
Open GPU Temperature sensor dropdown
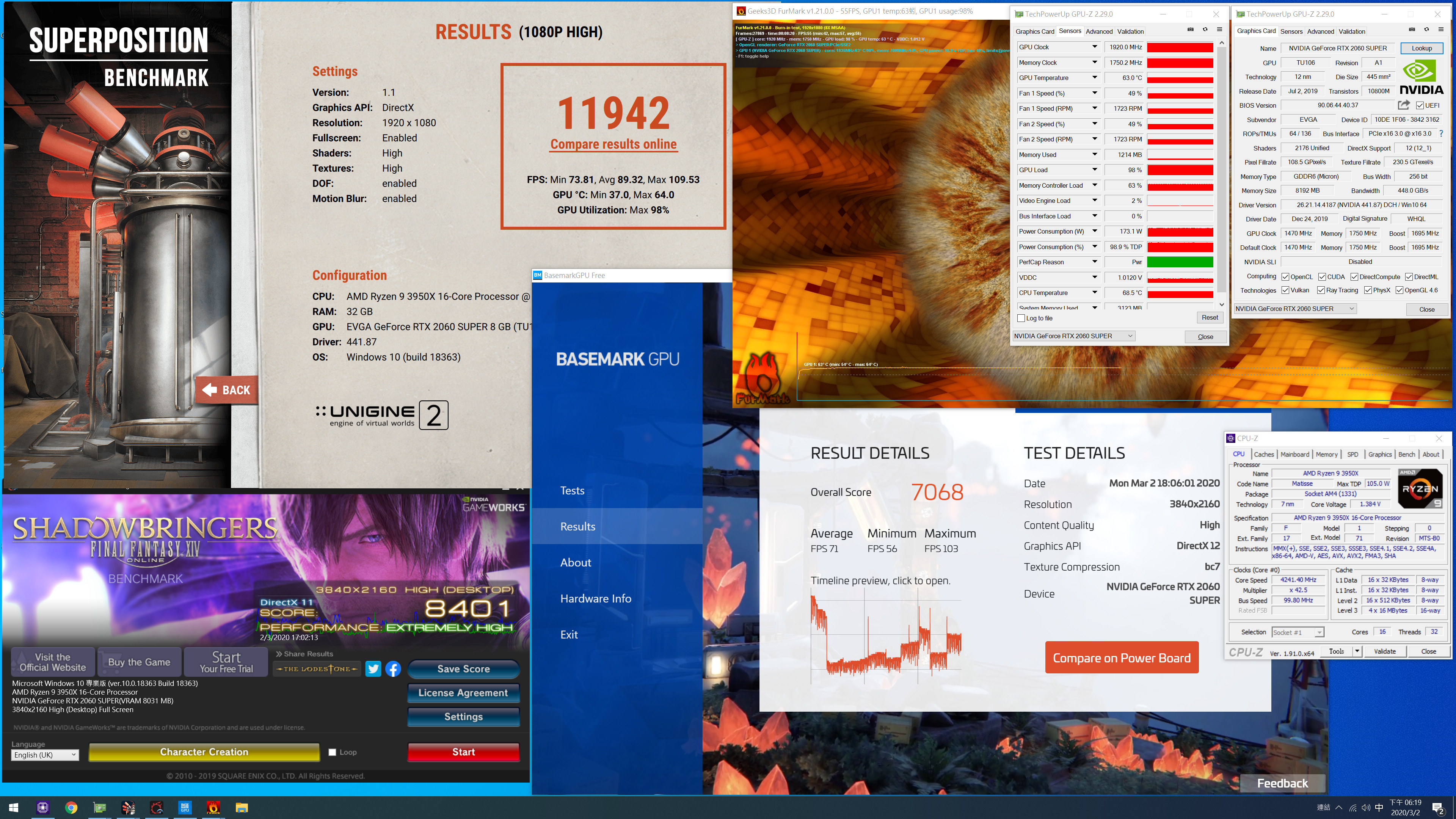click(x=1095, y=77)
